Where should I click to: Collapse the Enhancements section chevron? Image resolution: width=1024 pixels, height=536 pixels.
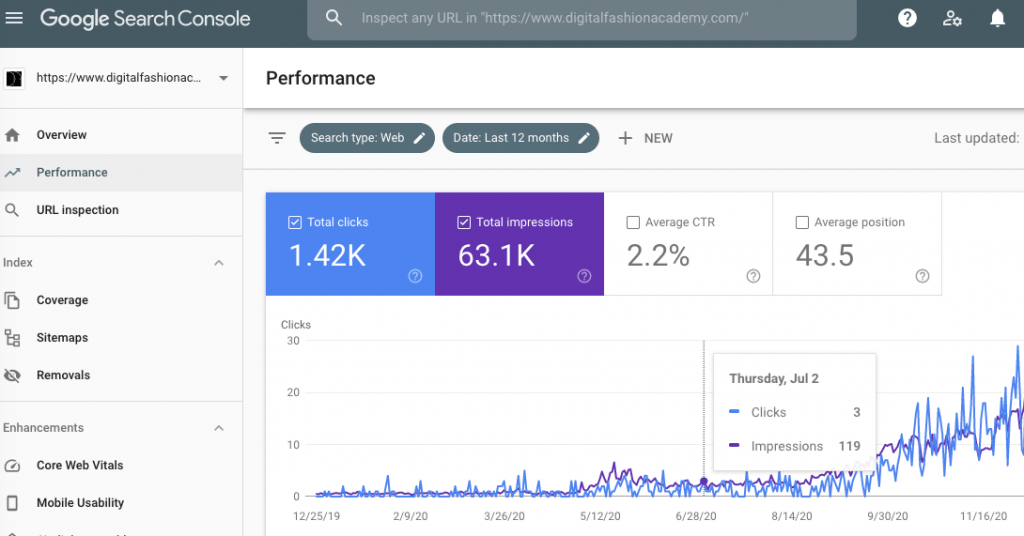pyautogui.click(x=219, y=428)
